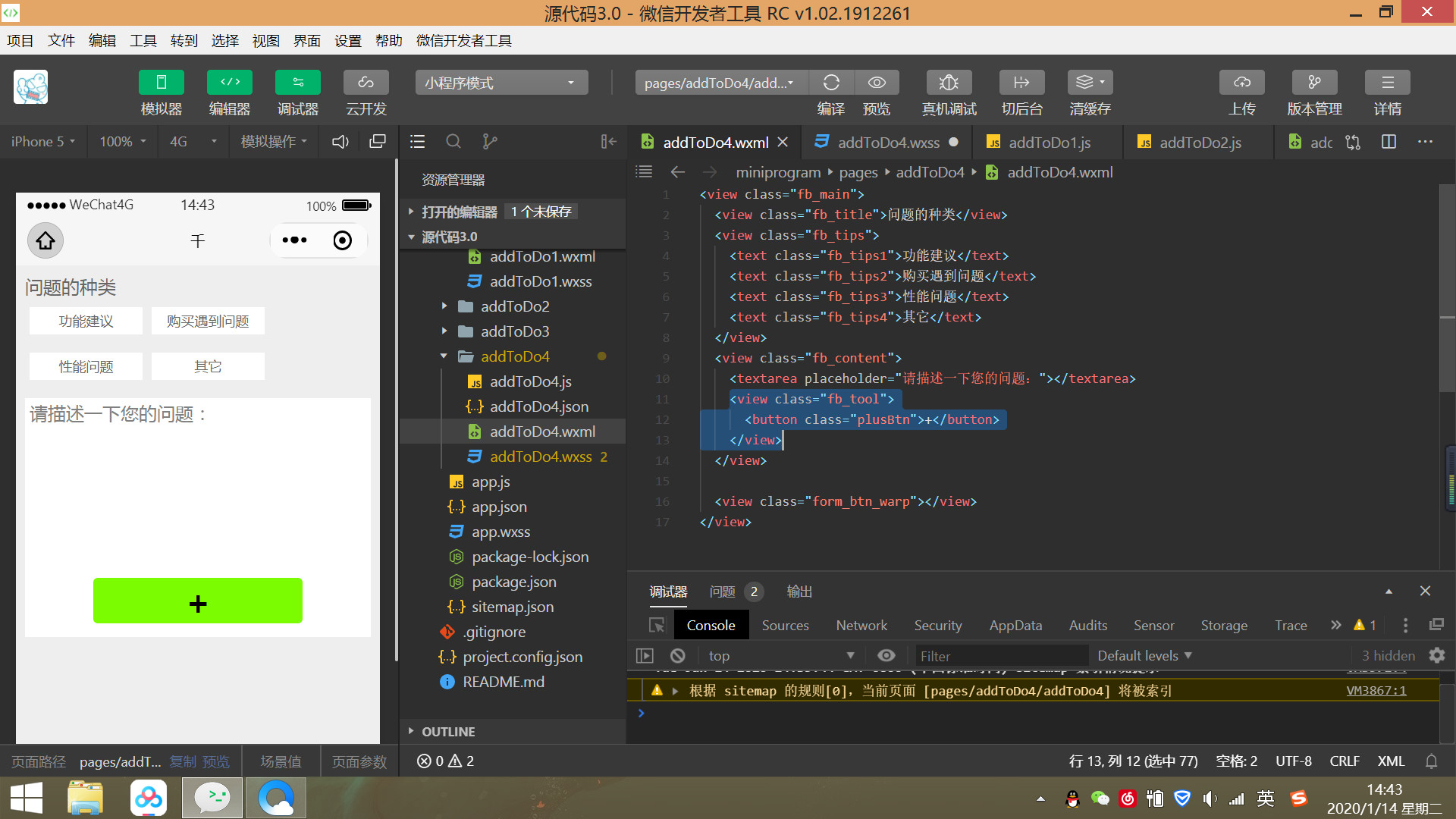
Task: Open the 小程序模式 mode dropdown
Action: pyautogui.click(x=501, y=83)
